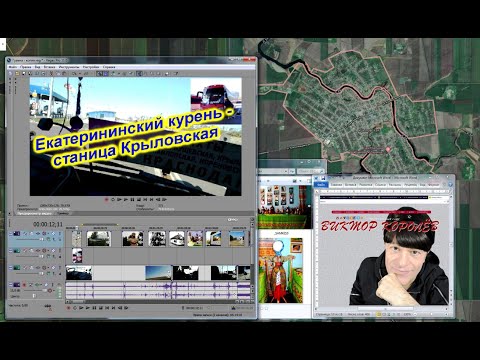Open Track Motion for video track 1
The width and height of the screenshot is (480, 360).
coord(32,233)
